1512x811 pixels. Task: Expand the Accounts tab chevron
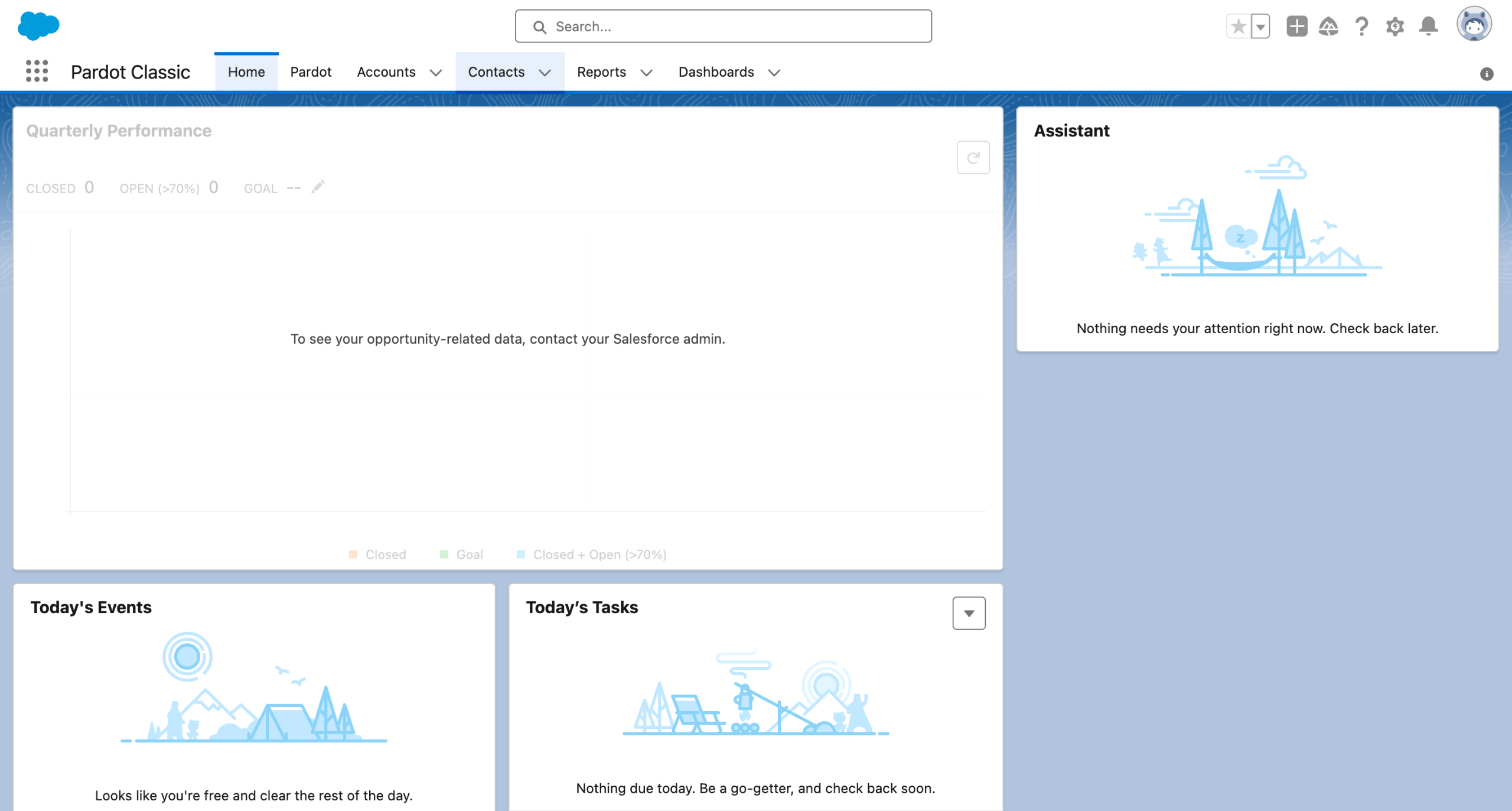[x=436, y=73]
